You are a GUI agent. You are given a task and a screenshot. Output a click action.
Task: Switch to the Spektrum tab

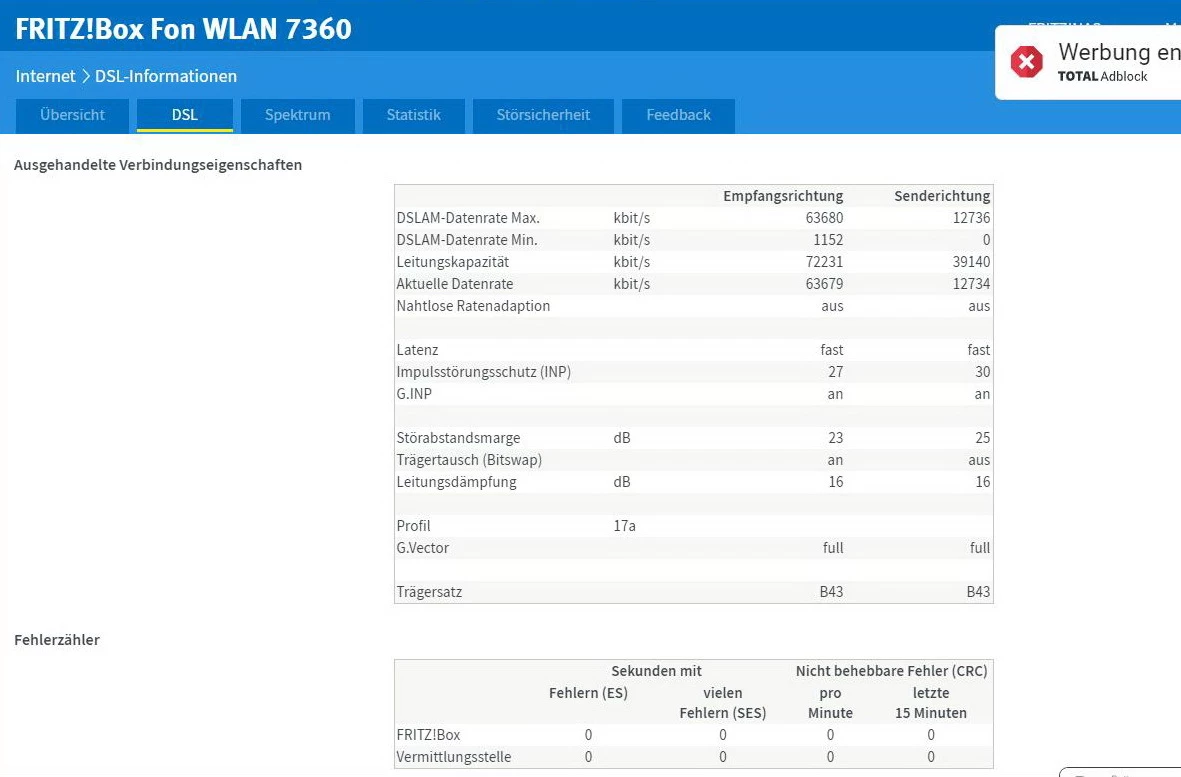coord(297,115)
